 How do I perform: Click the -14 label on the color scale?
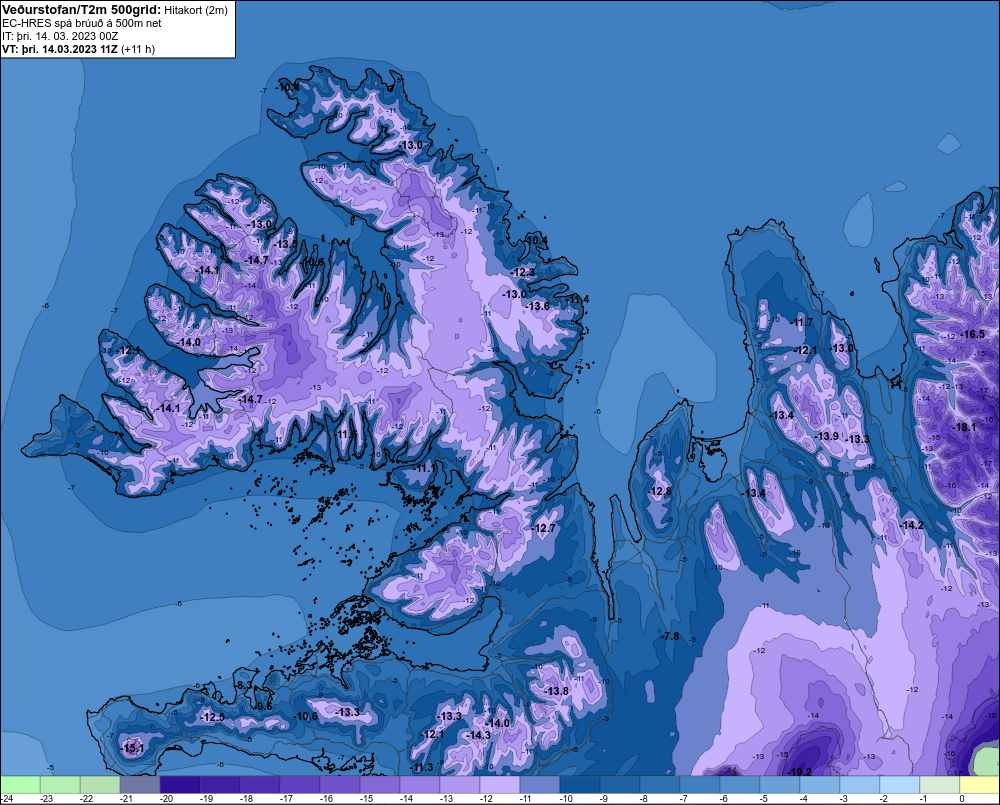[406, 798]
